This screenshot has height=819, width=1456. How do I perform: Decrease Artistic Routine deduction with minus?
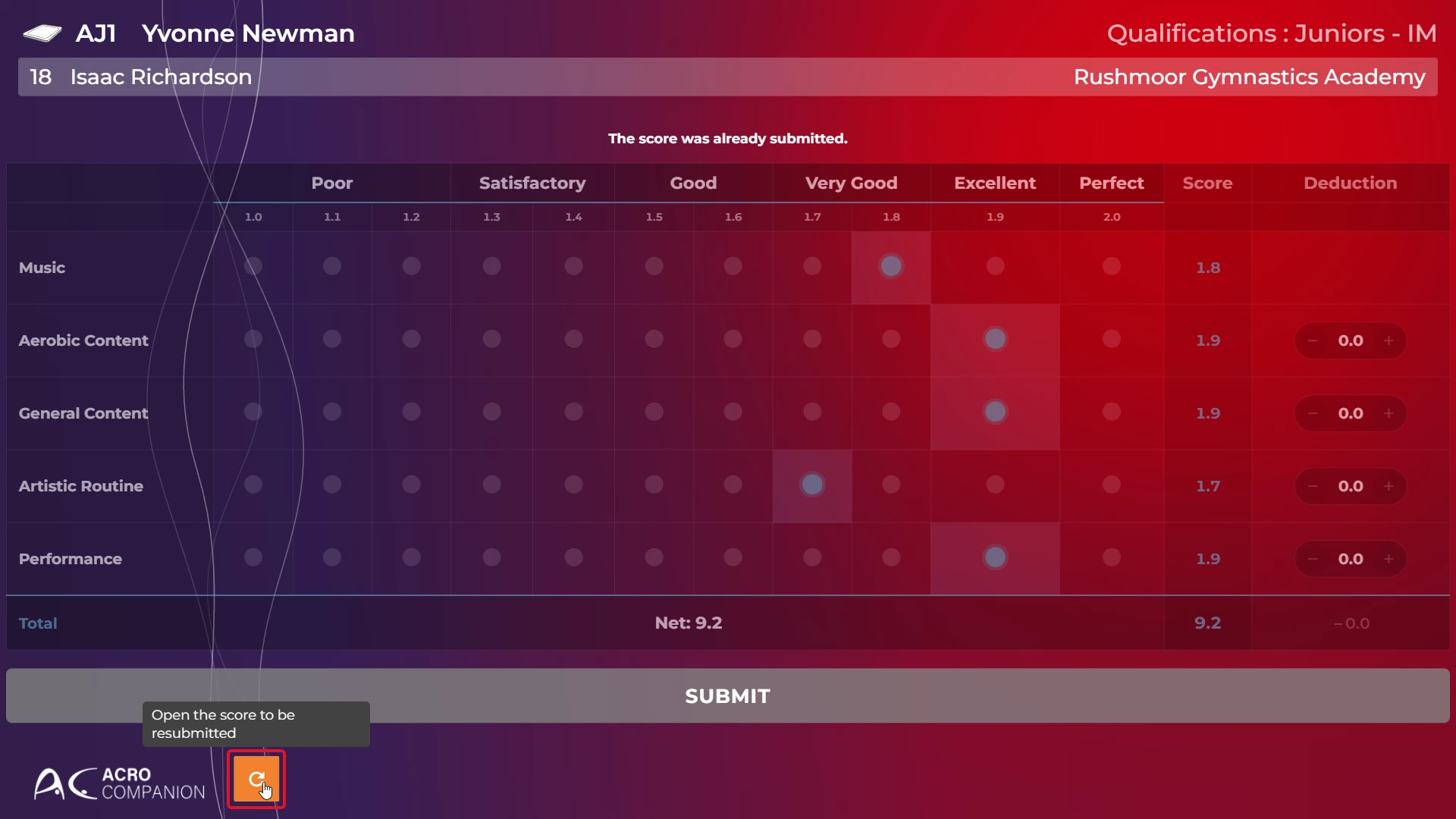pos(1313,486)
